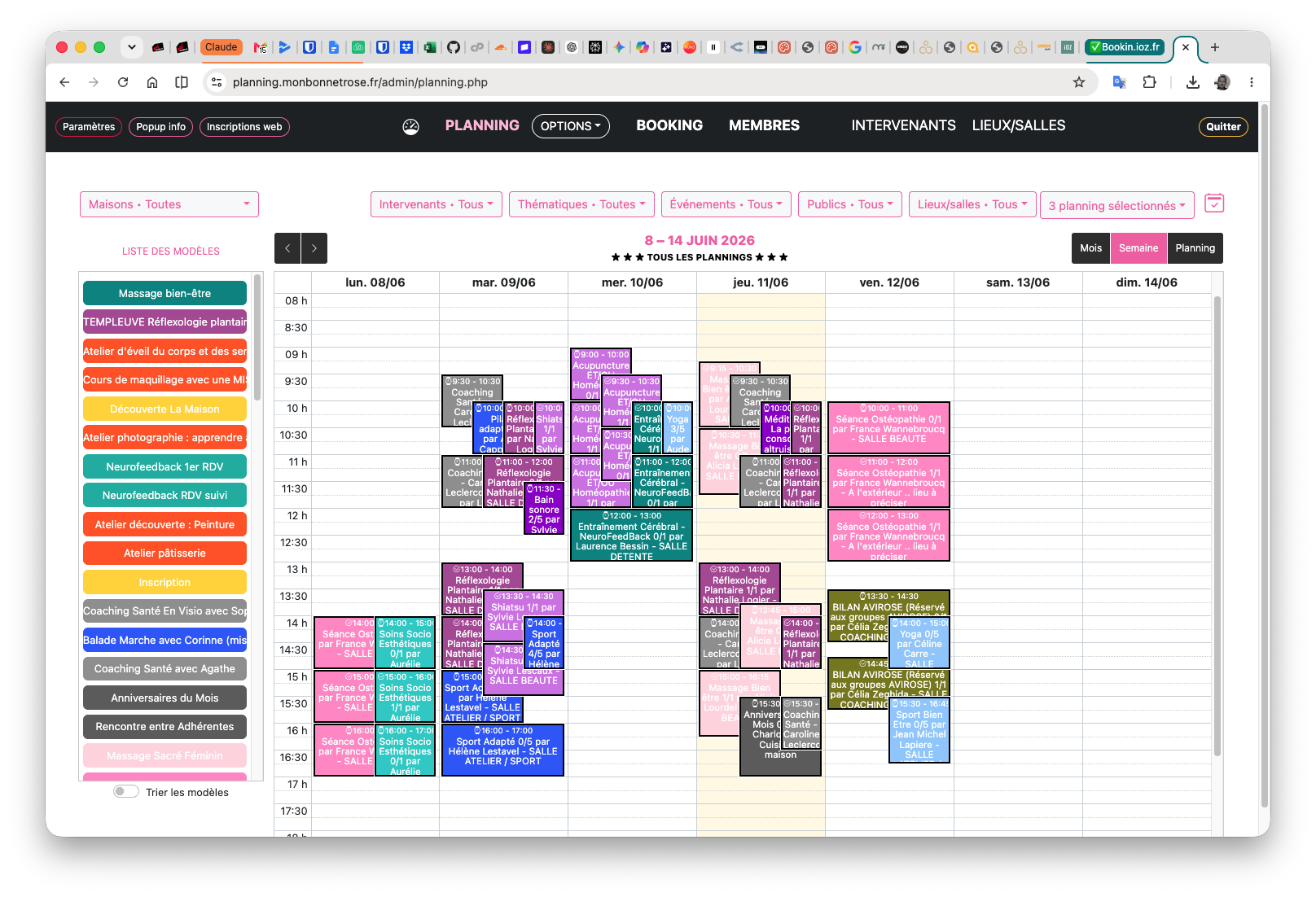Open the MEMBRES menu

tap(764, 125)
